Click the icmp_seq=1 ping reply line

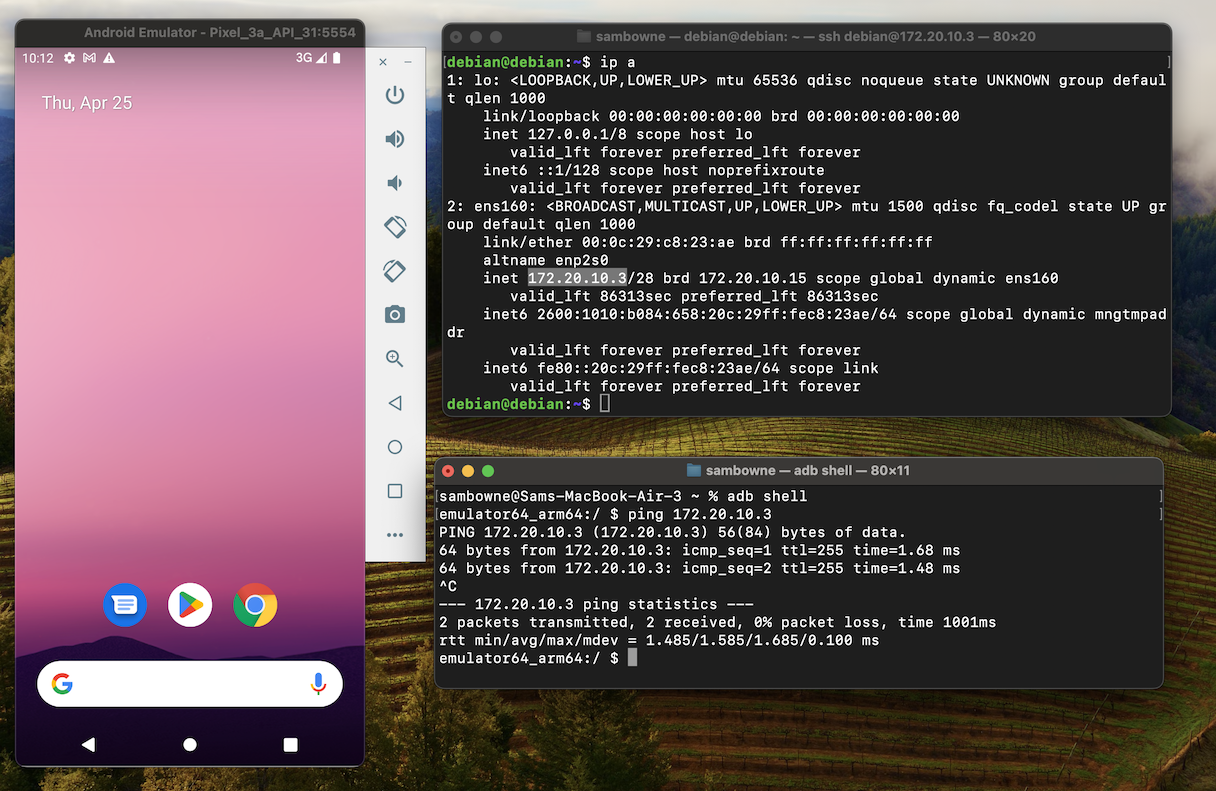point(699,550)
